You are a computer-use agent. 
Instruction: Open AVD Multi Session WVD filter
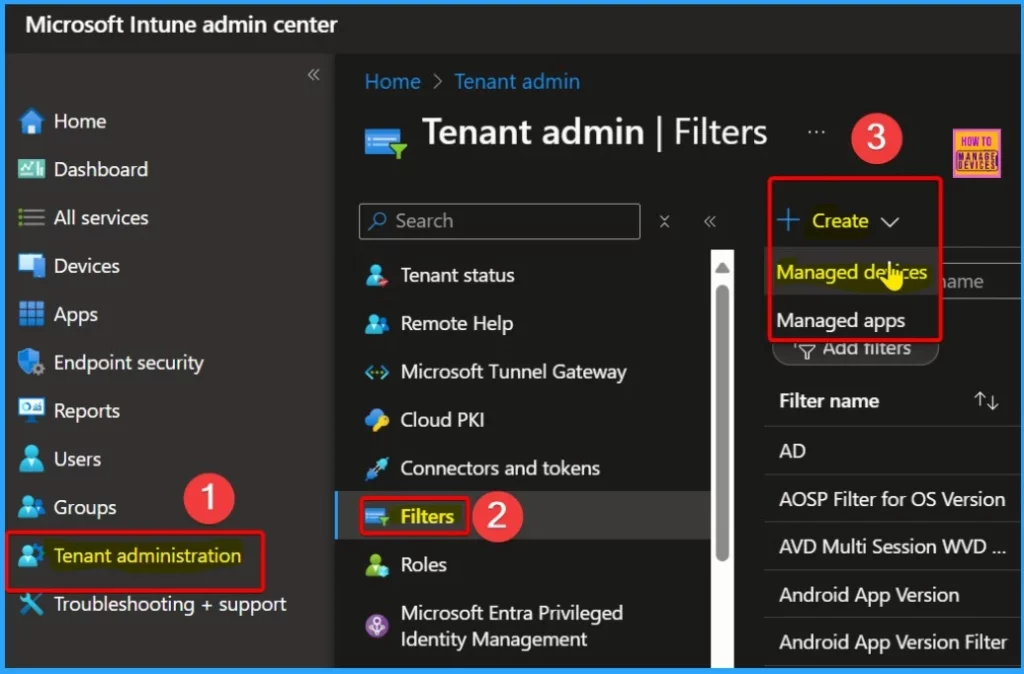[891, 547]
